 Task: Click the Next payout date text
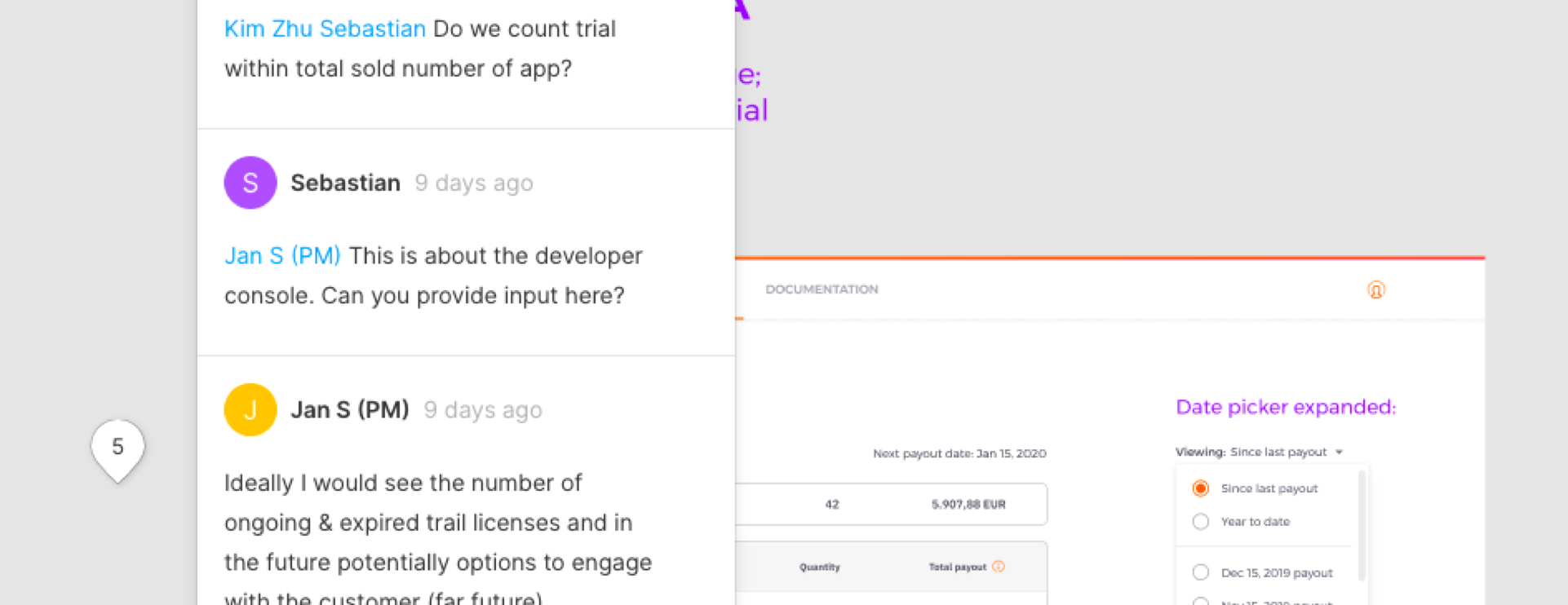tap(959, 453)
